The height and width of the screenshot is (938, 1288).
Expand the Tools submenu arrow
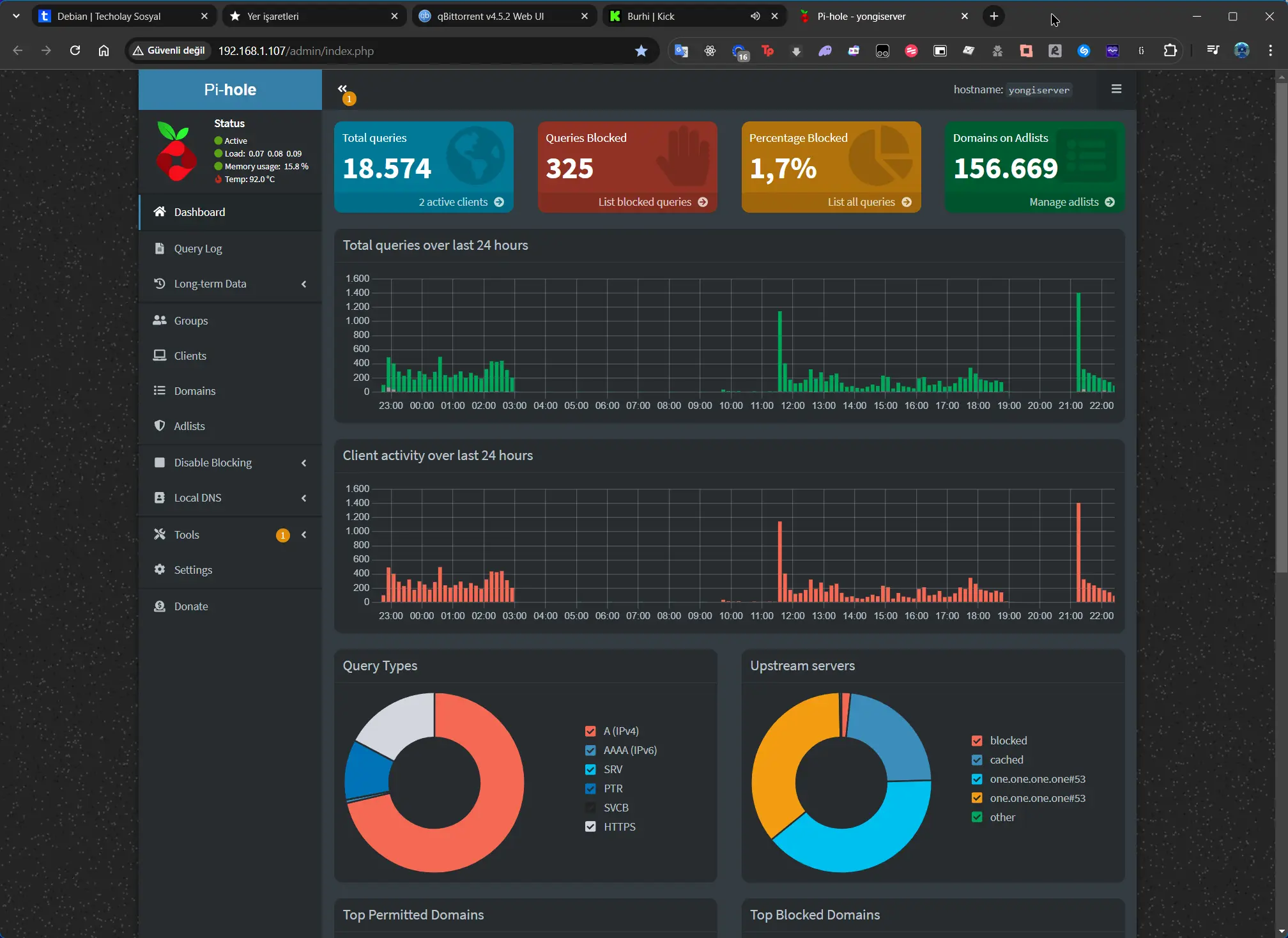click(x=304, y=535)
